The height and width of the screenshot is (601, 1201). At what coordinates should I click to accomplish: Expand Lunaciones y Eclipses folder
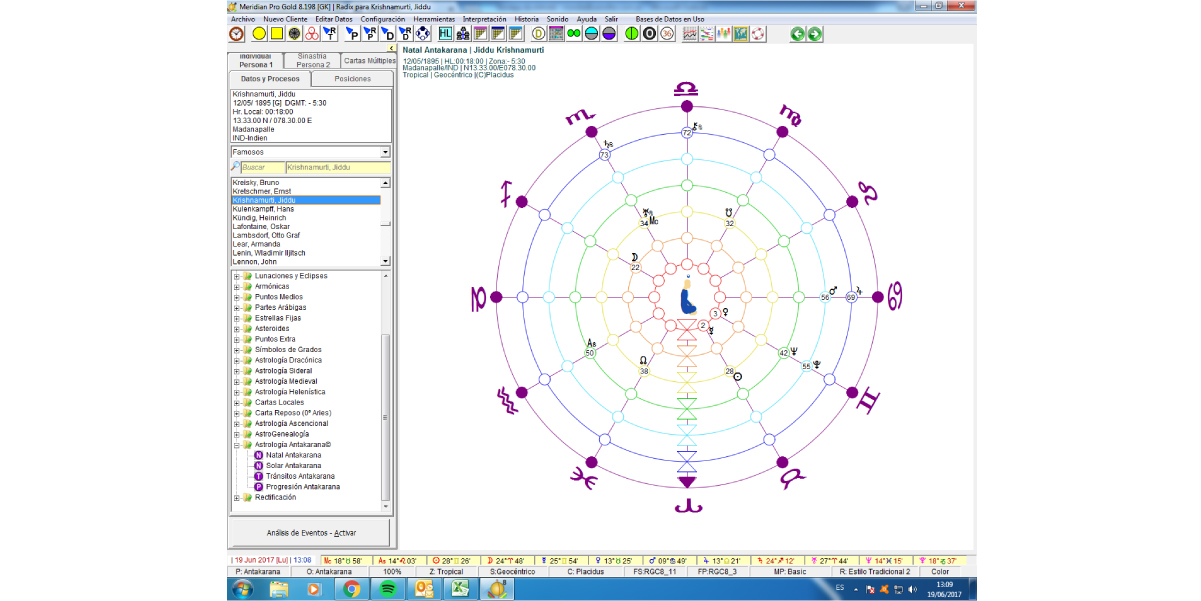237,276
